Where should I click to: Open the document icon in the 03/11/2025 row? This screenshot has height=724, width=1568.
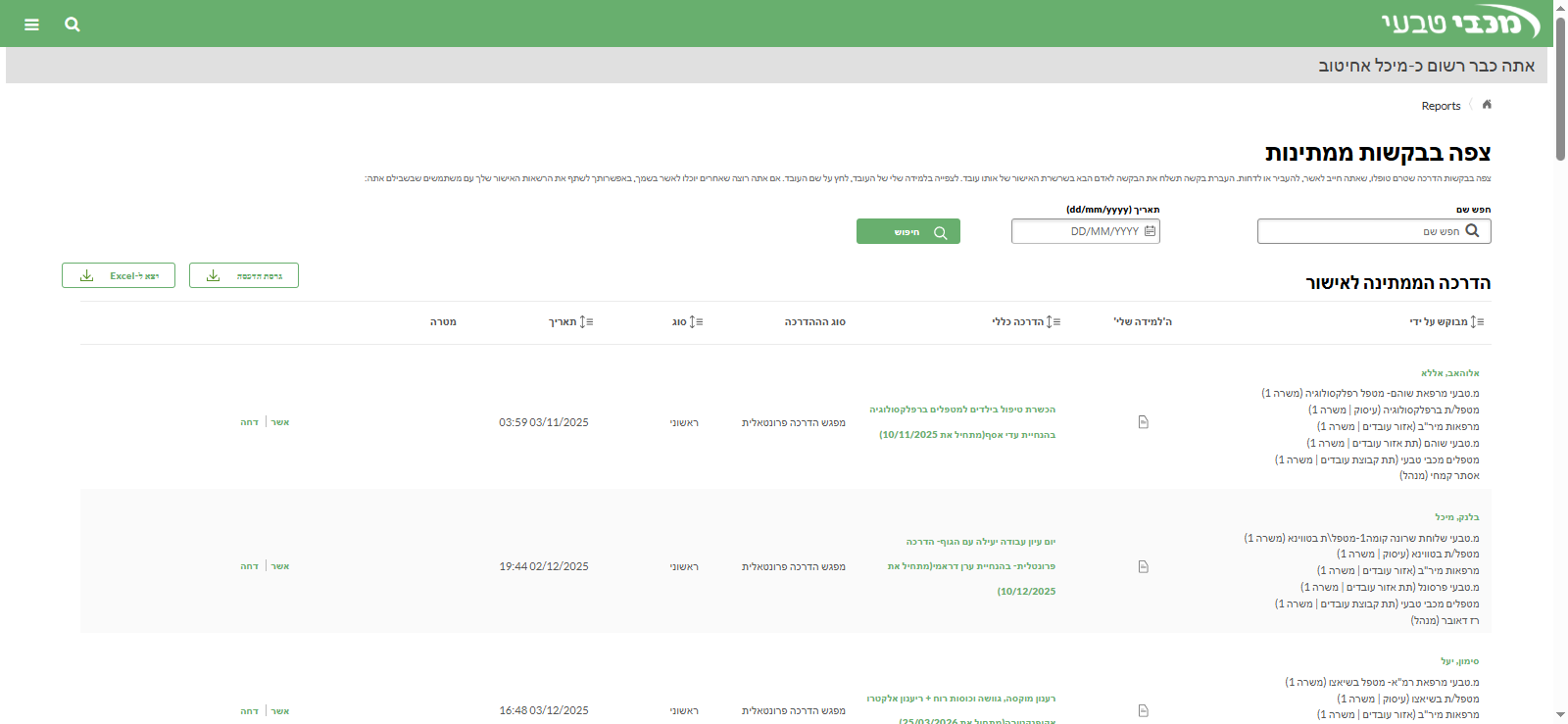point(1143,422)
